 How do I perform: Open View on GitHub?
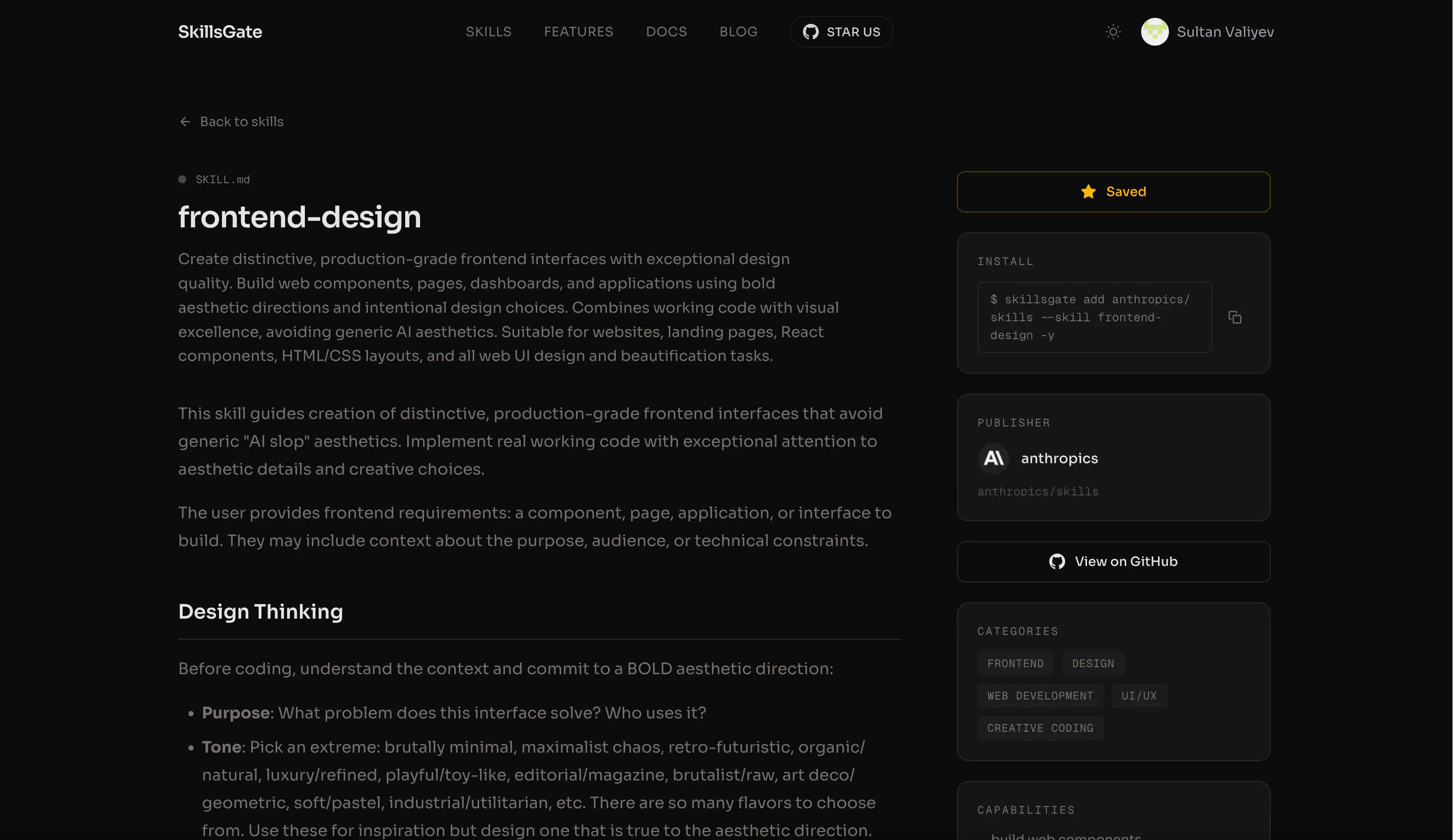(x=1113, y=561)
